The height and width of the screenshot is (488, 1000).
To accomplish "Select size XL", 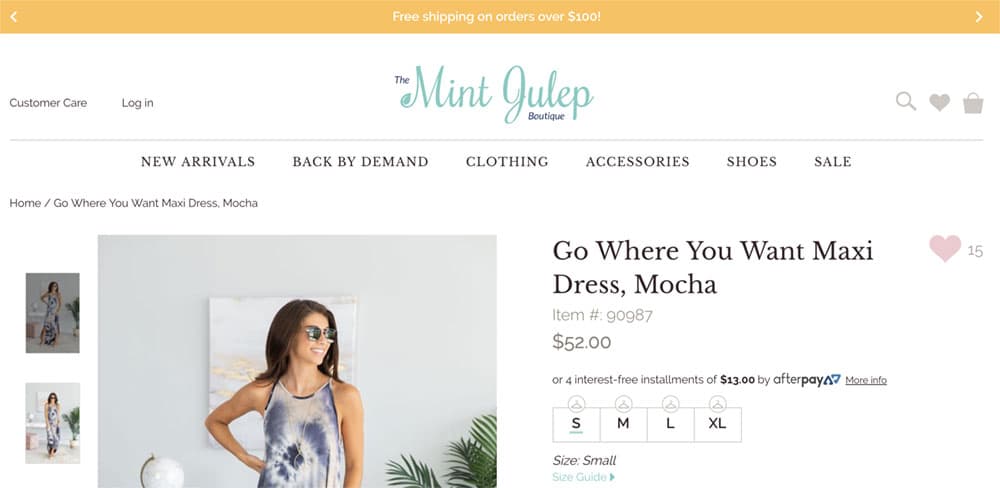I will pos(717,424).
